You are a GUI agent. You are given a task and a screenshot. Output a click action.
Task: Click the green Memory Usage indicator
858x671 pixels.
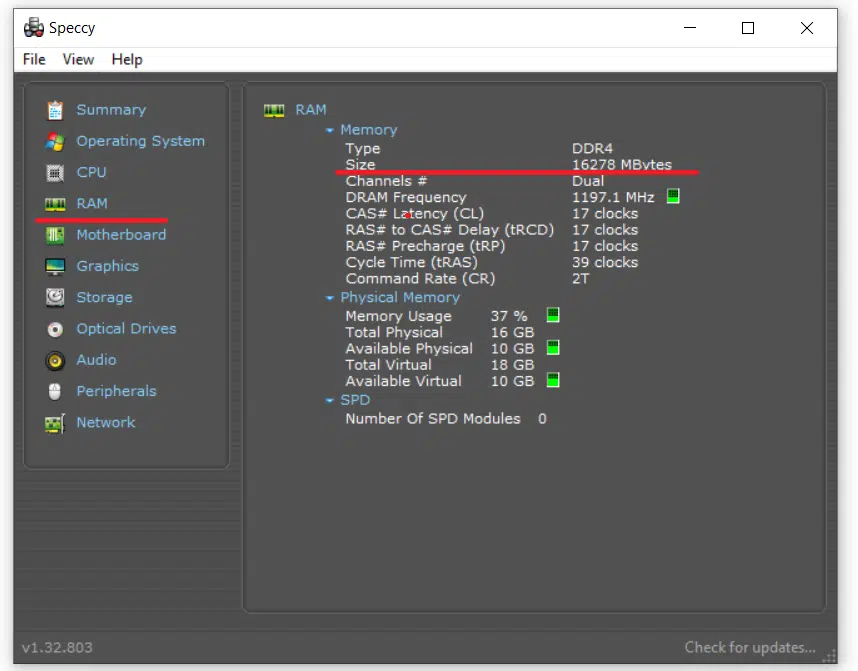point(553,315)
